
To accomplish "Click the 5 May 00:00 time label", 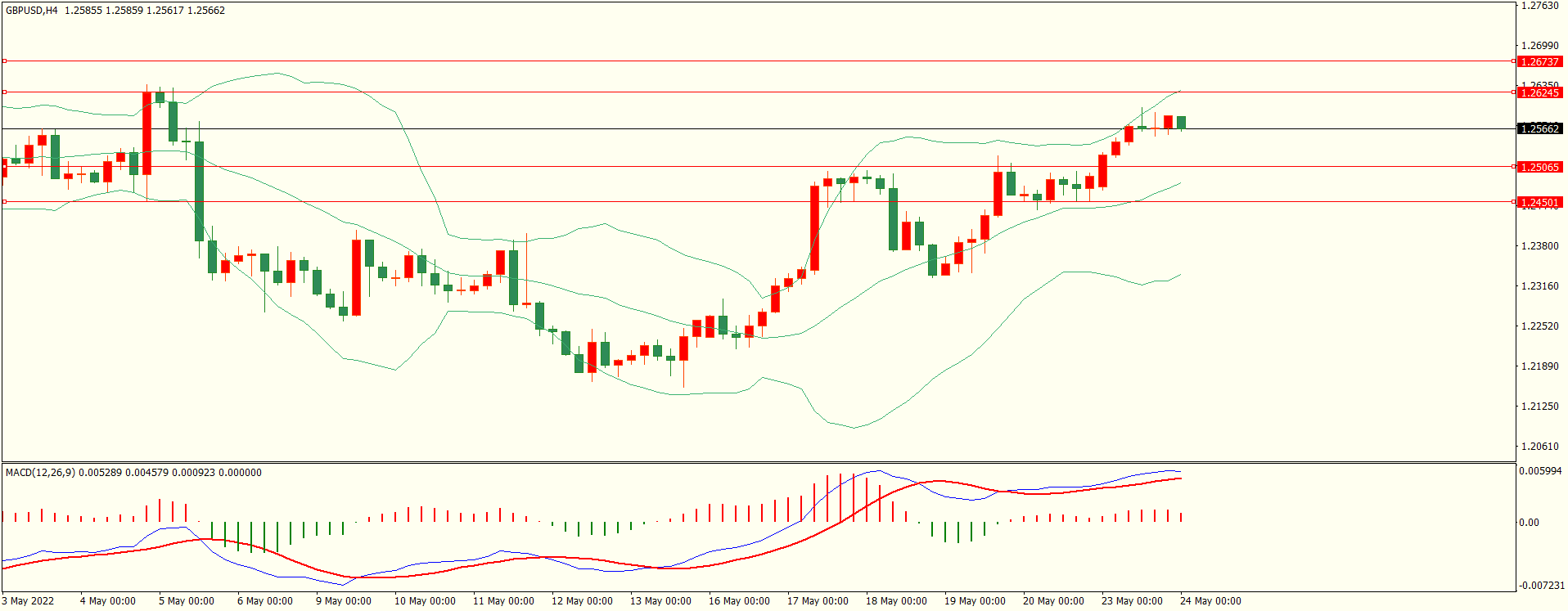I will [187, 601].
